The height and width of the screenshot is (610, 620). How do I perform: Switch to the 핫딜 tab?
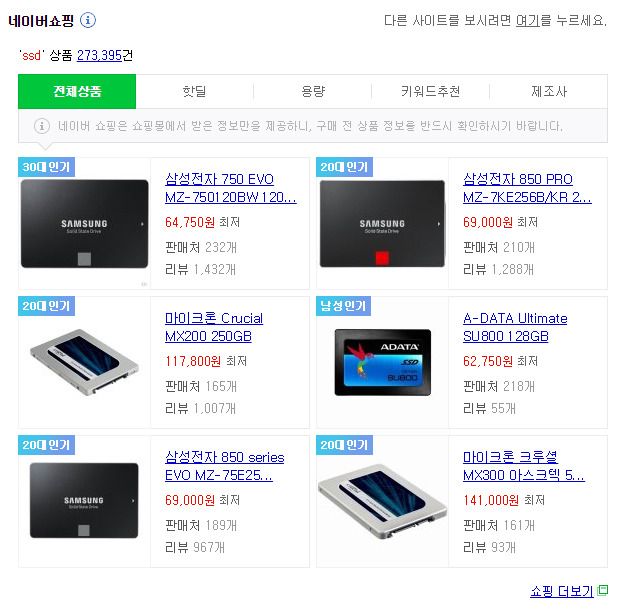[x=194, y=91]
